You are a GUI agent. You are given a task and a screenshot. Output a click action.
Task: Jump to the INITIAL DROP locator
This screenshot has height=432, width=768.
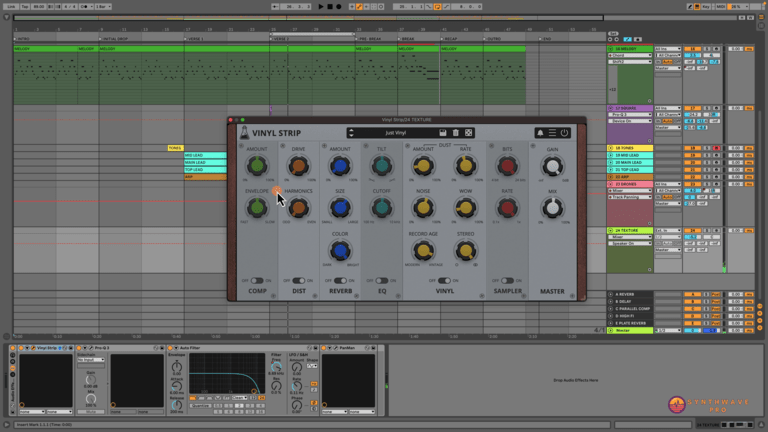(x=114, y=39)
